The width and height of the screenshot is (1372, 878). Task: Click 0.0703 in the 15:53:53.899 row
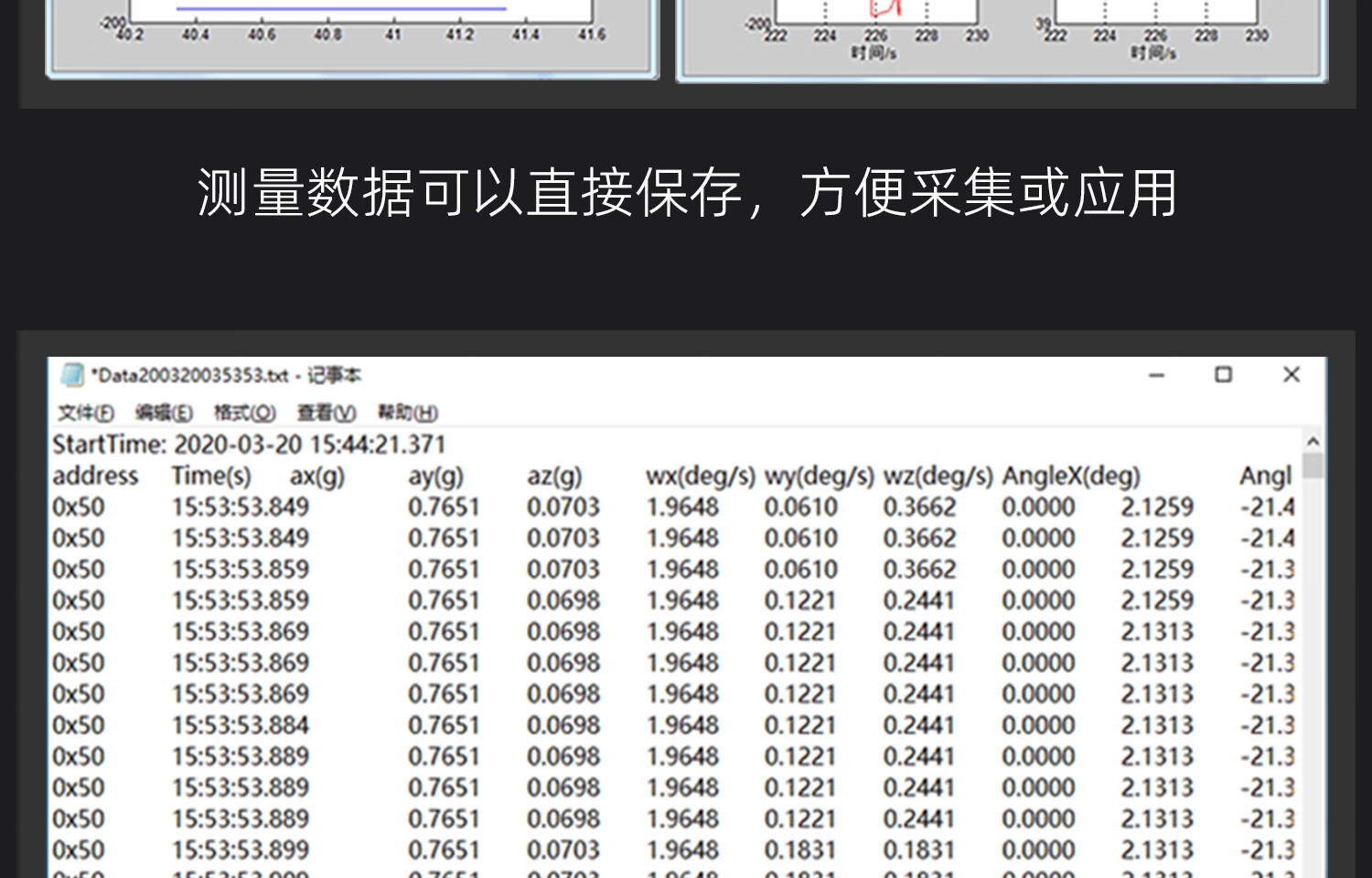(563, 850)
